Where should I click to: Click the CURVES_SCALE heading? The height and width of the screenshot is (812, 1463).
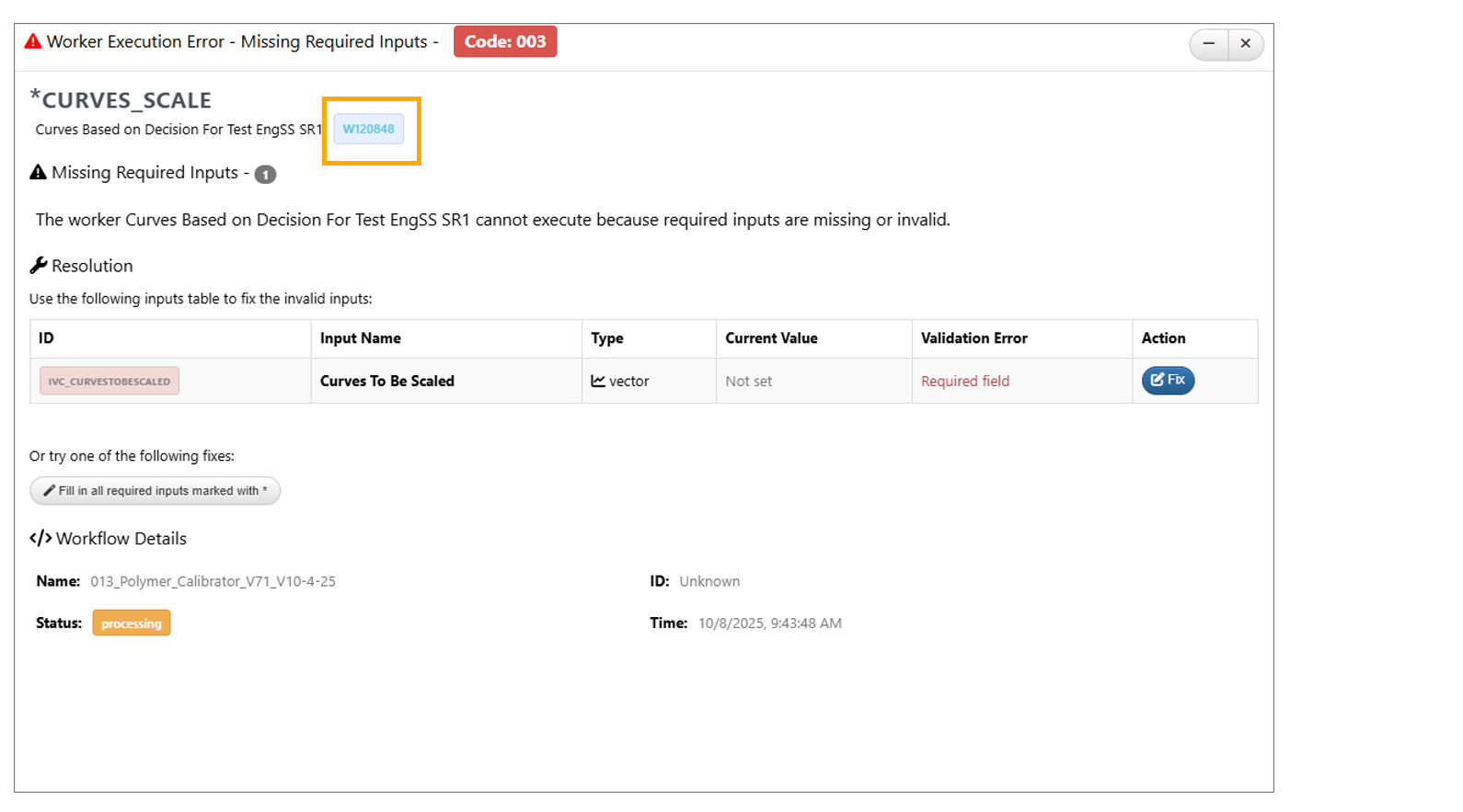click(x=126, y=99)
